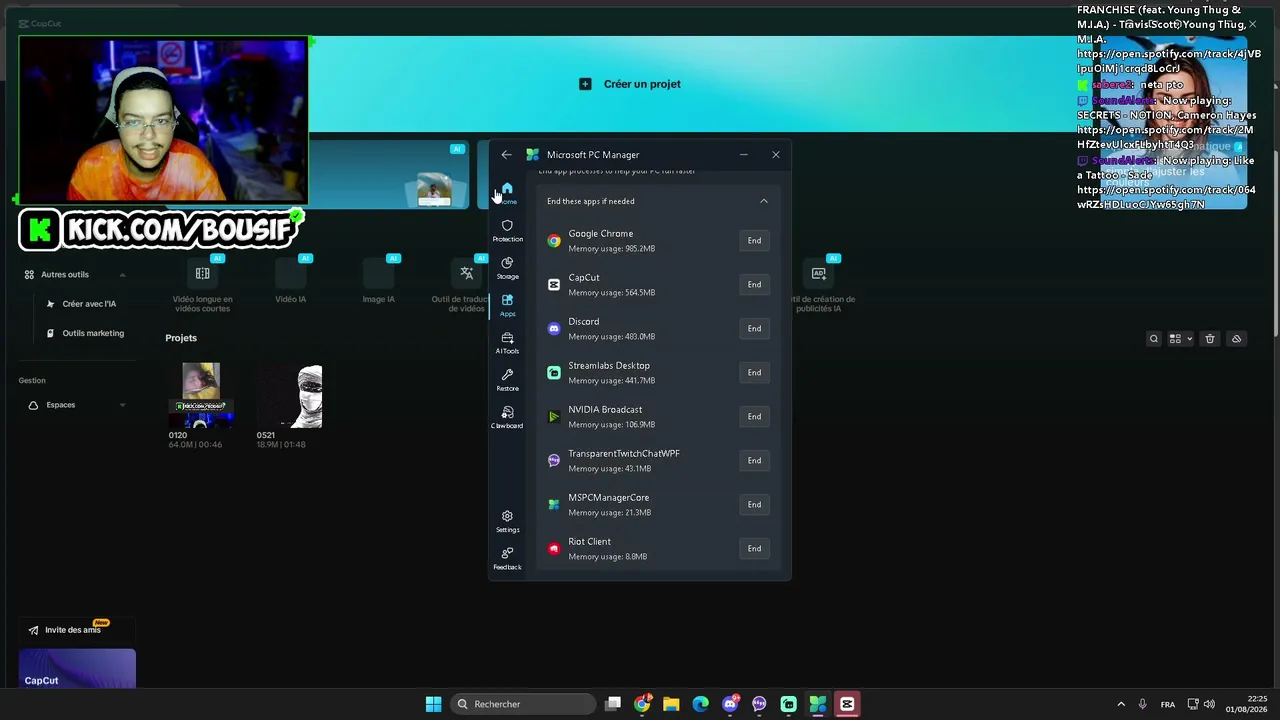This screenshot has width=1280, height=720.
Task: Open the Restore section in PC Manager
Action: (x=507, y=380)
